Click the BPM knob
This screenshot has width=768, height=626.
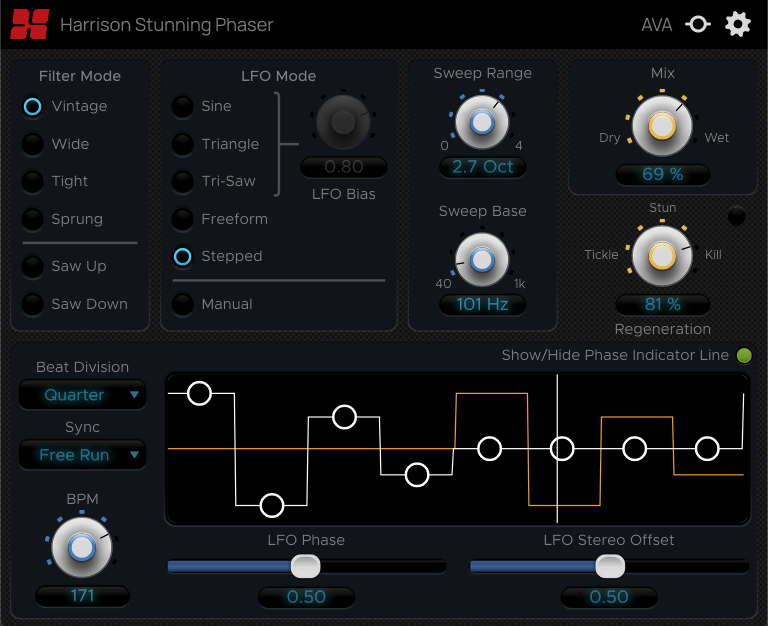point(82,547)
